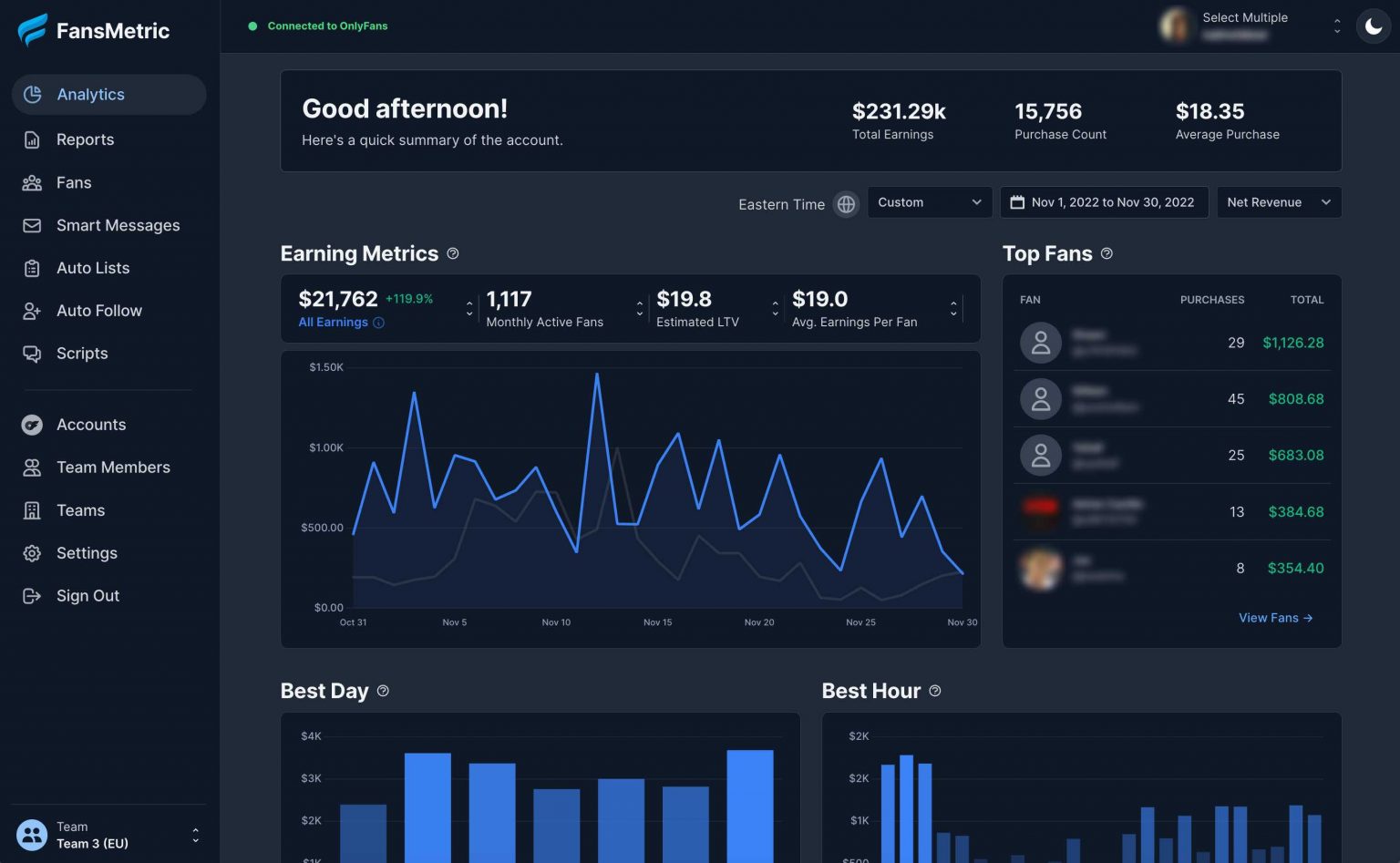Toggle dark mode with the moon button
1400x863 pixels.
pos(1373,26)
